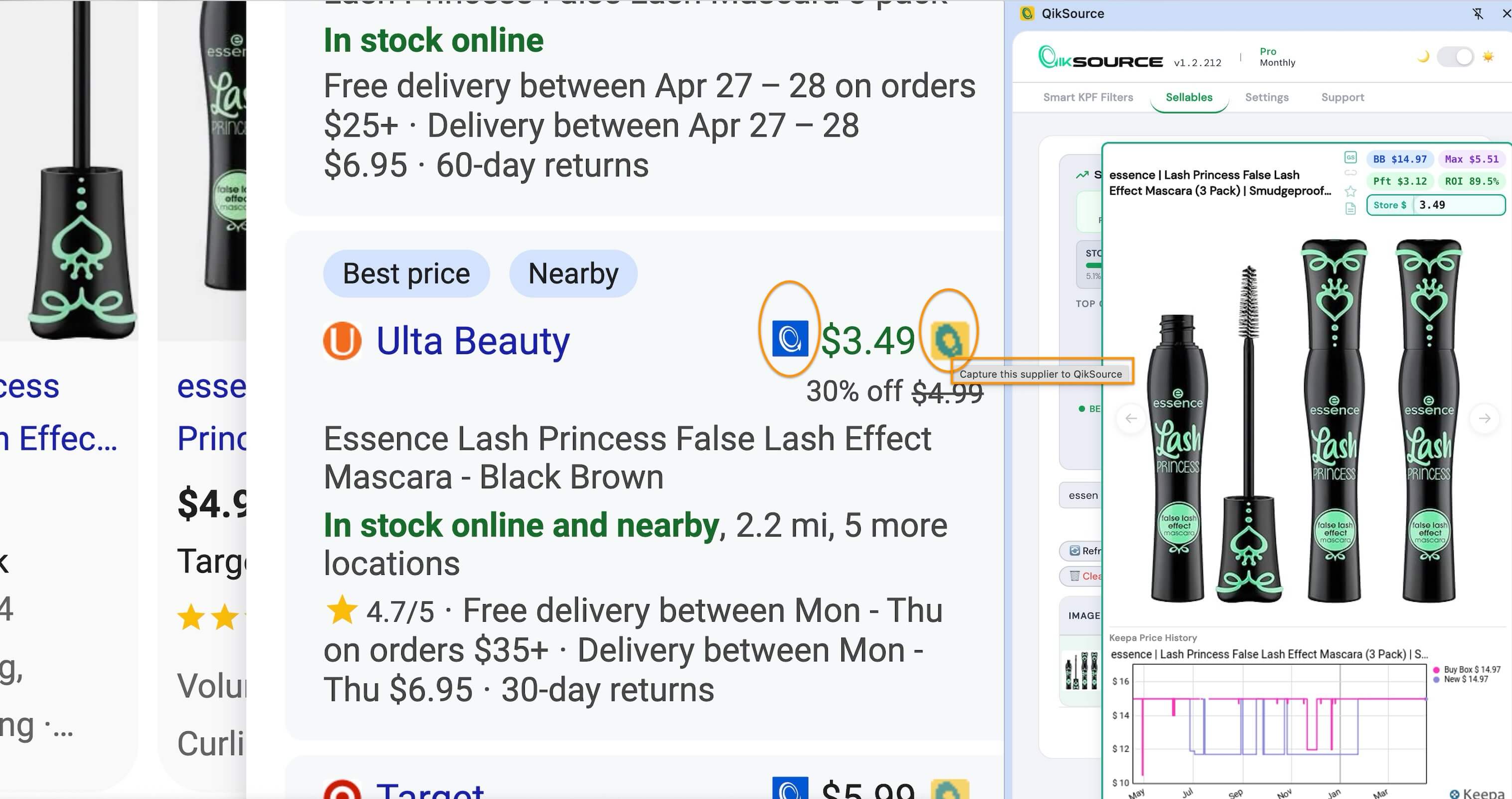Unpin the QikSource panel with the pin icon
1512x799 pixels.
[1479, 13]
